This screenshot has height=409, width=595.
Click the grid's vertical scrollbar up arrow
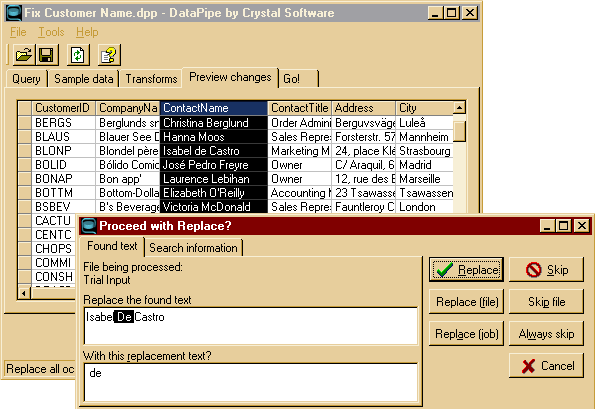tap(459, 108)
